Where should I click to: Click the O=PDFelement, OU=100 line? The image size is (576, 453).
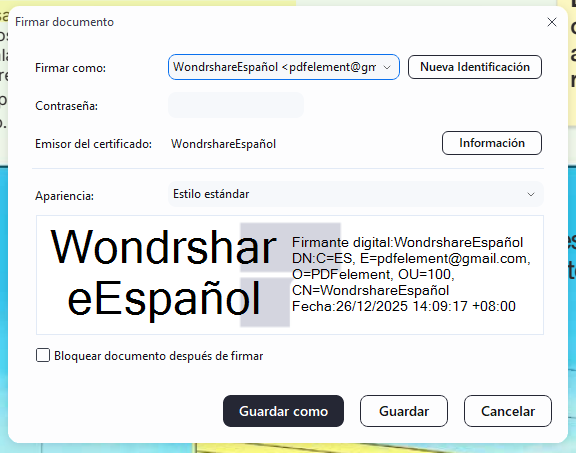[373, 274]
